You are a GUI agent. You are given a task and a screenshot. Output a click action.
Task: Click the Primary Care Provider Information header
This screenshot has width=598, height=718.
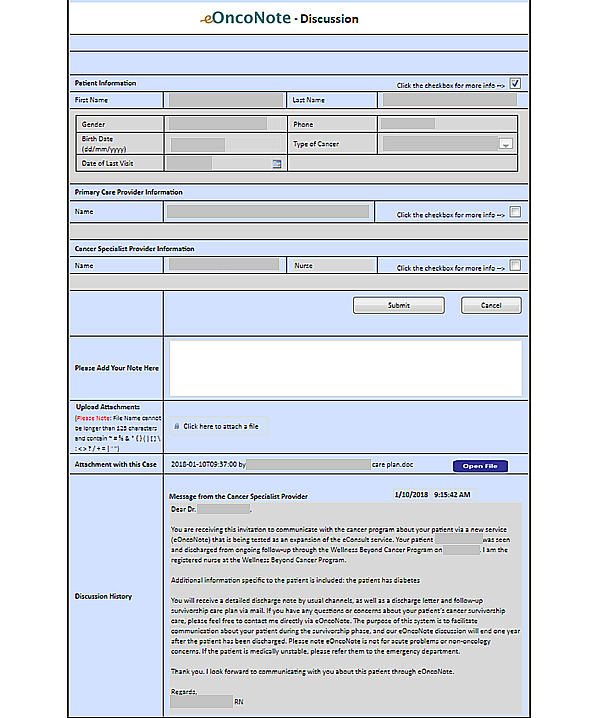128,192
